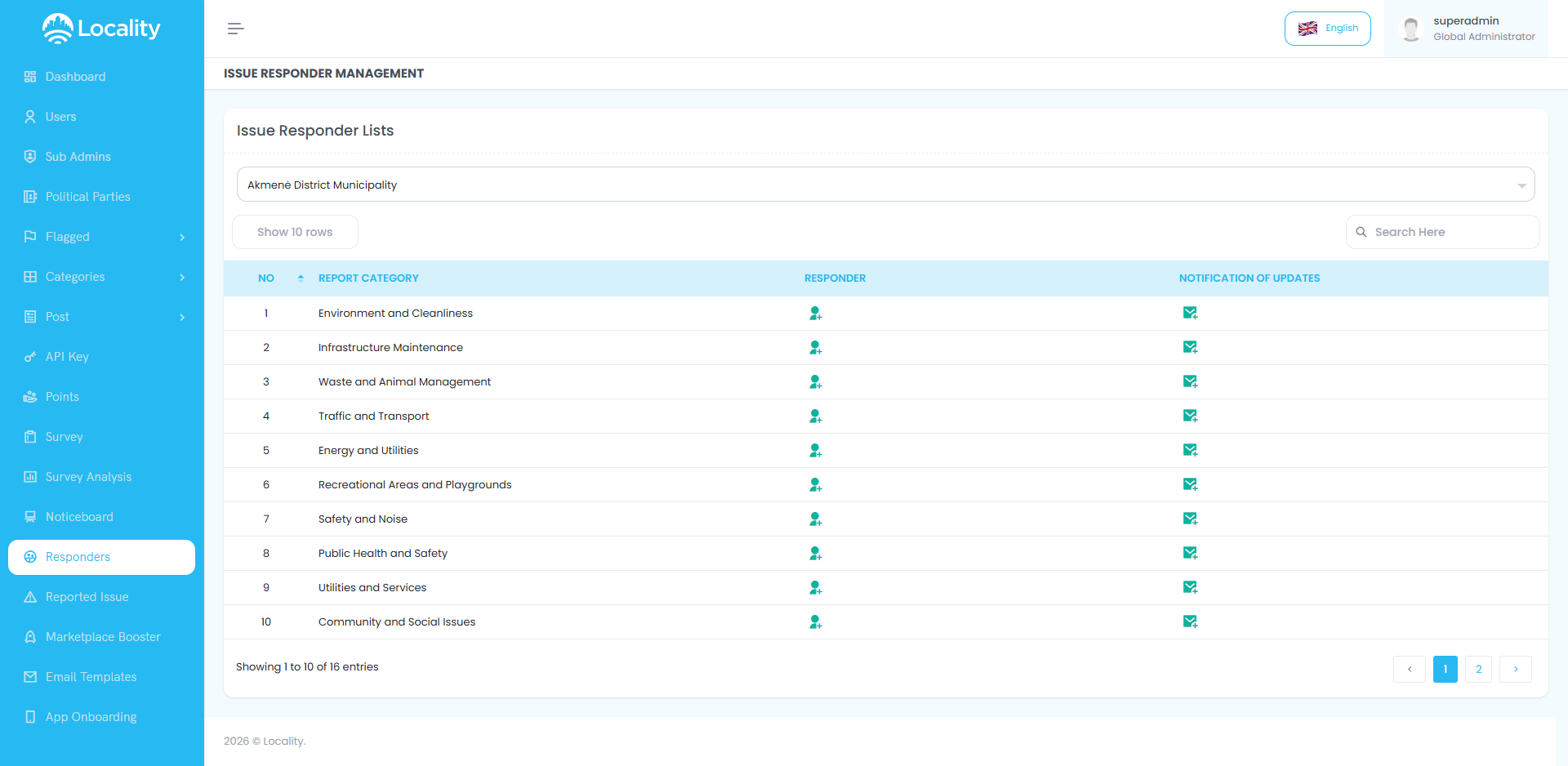Switch to the Responders section
Screen dimensions: 1568x766
77,557
